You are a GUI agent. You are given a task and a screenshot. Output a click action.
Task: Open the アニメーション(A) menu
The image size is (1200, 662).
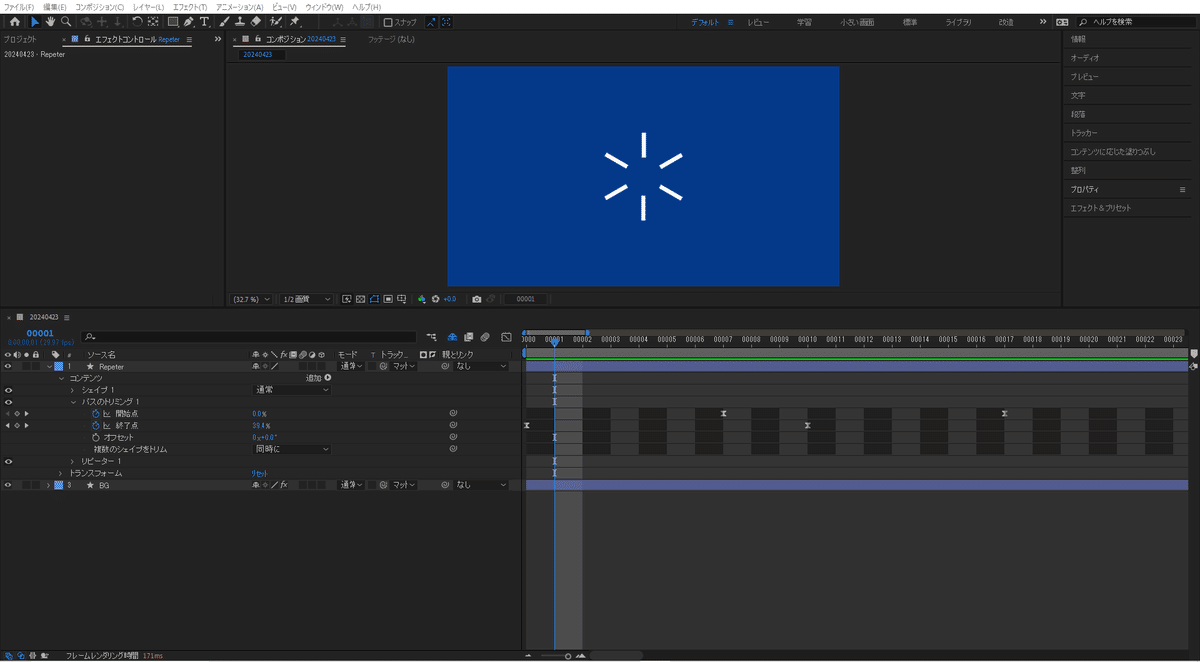point(240,7)
